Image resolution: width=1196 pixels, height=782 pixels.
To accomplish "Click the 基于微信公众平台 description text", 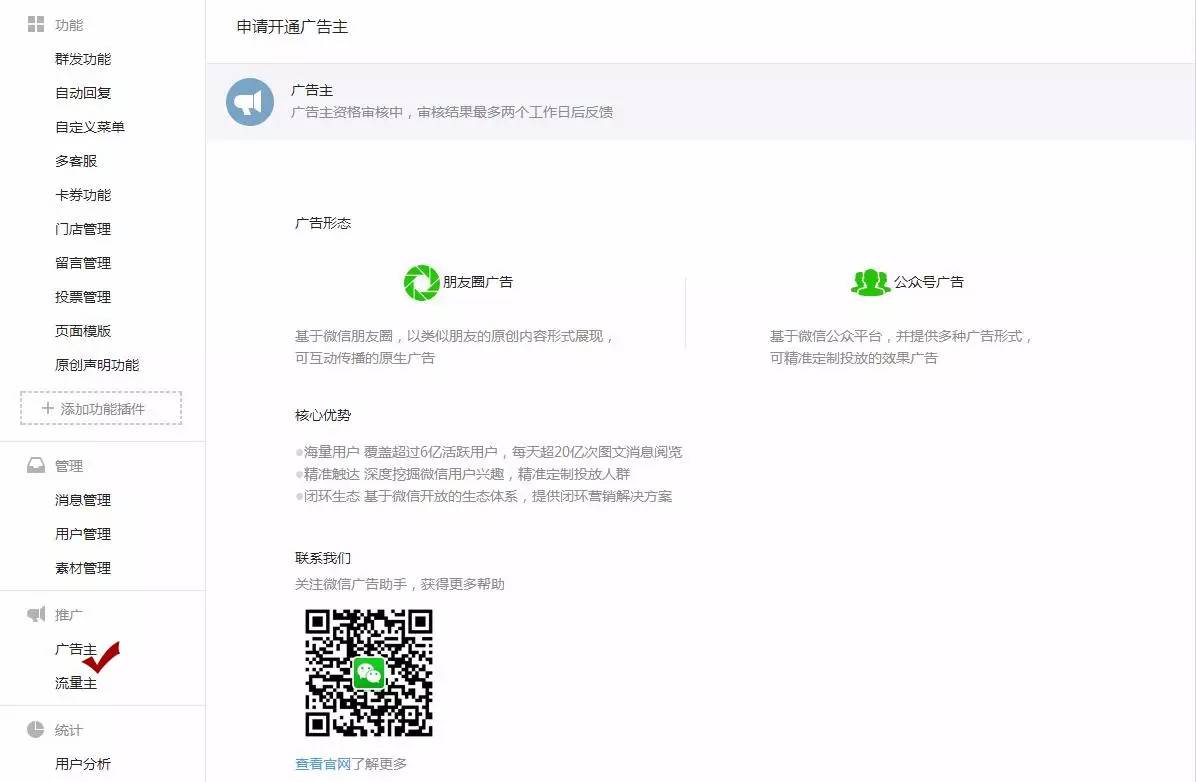I will [901, 346].
